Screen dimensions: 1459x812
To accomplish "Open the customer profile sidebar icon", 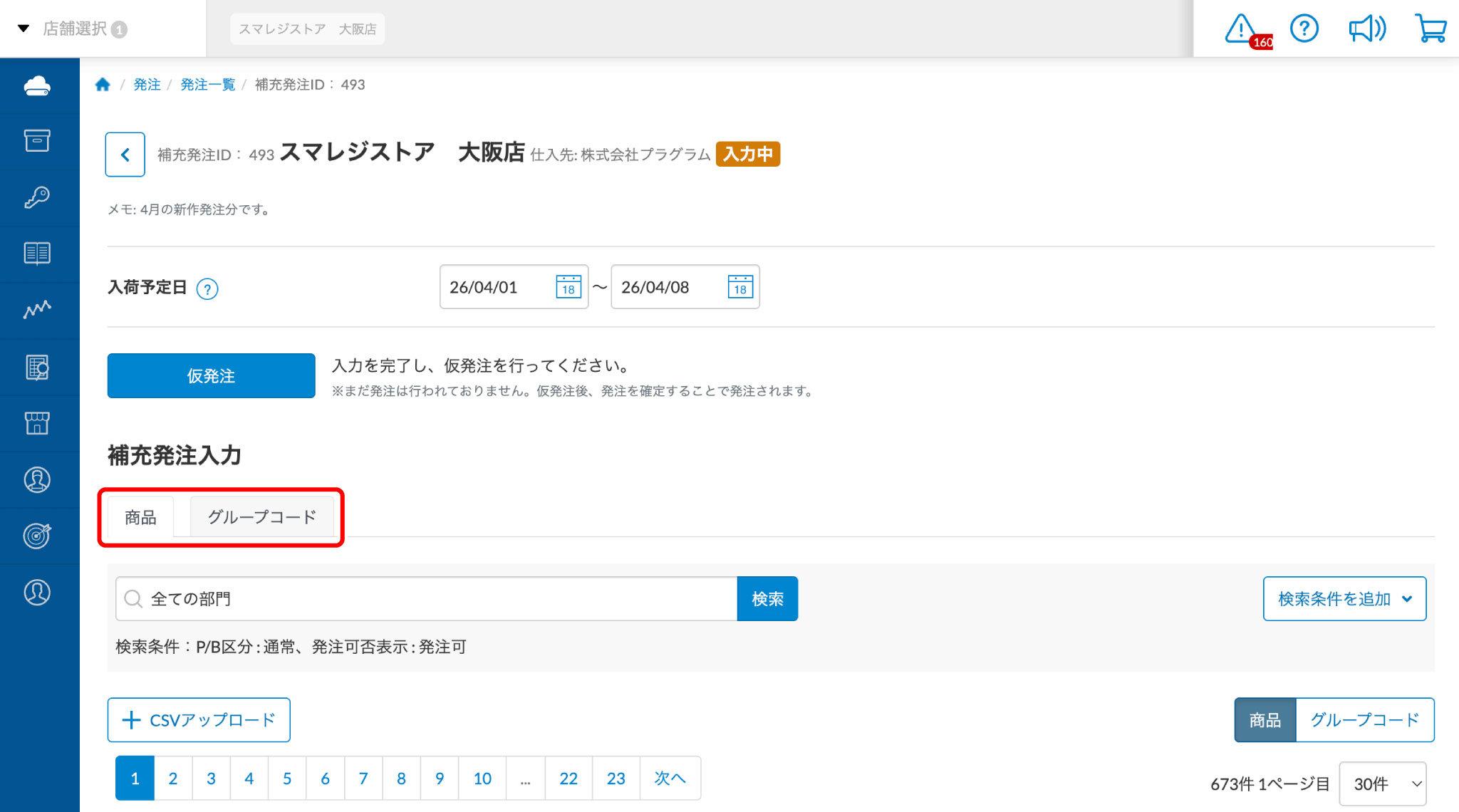I will 37,479.
